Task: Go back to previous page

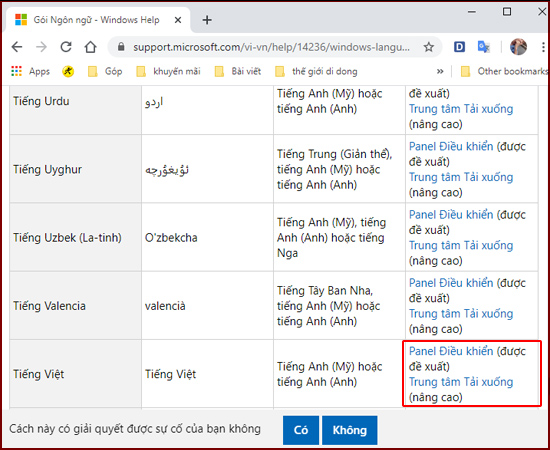Action: point(17,47)
